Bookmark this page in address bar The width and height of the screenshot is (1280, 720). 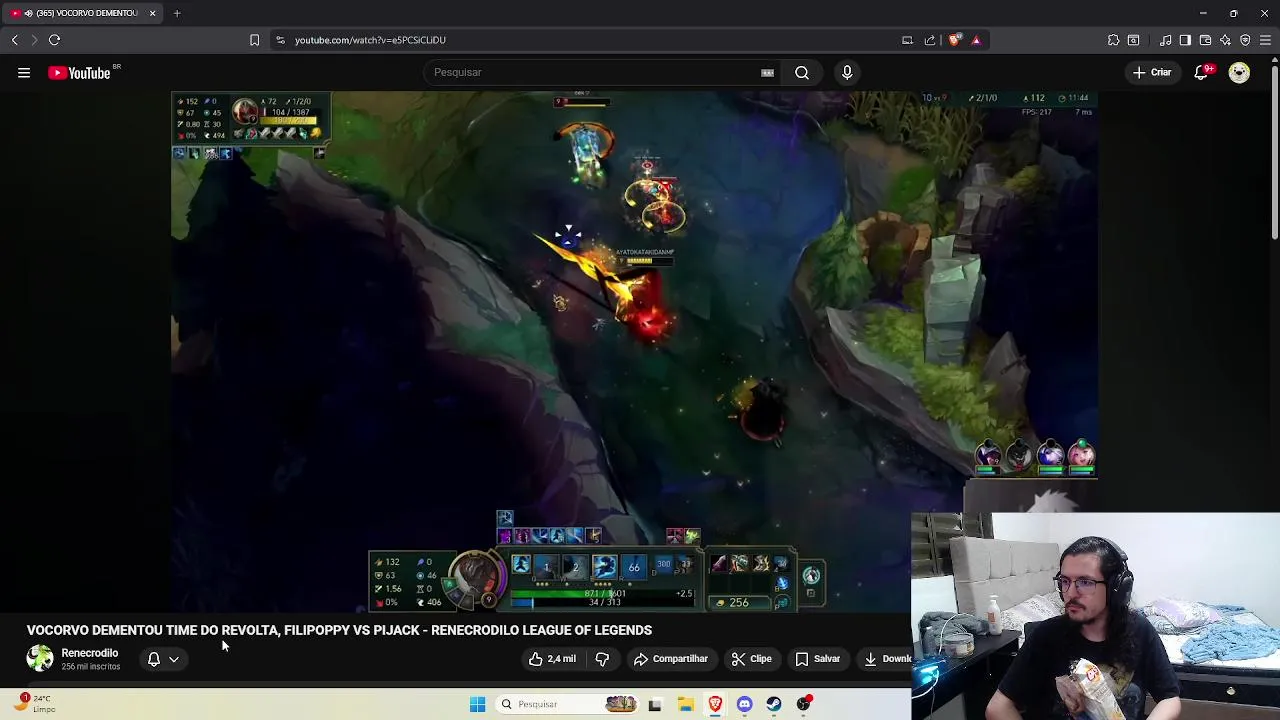pos(254,40)
